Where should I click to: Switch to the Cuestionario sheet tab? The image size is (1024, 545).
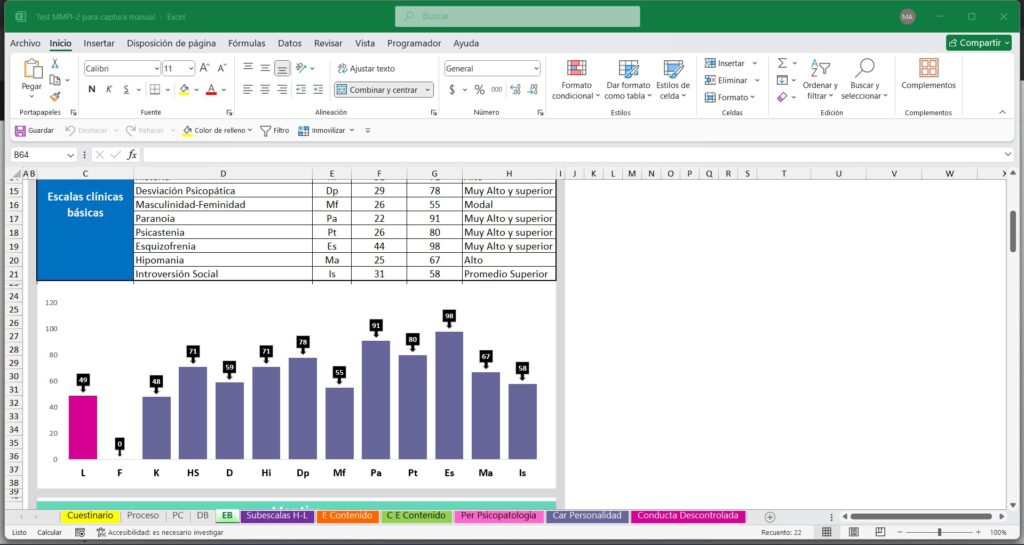[90, 516]
